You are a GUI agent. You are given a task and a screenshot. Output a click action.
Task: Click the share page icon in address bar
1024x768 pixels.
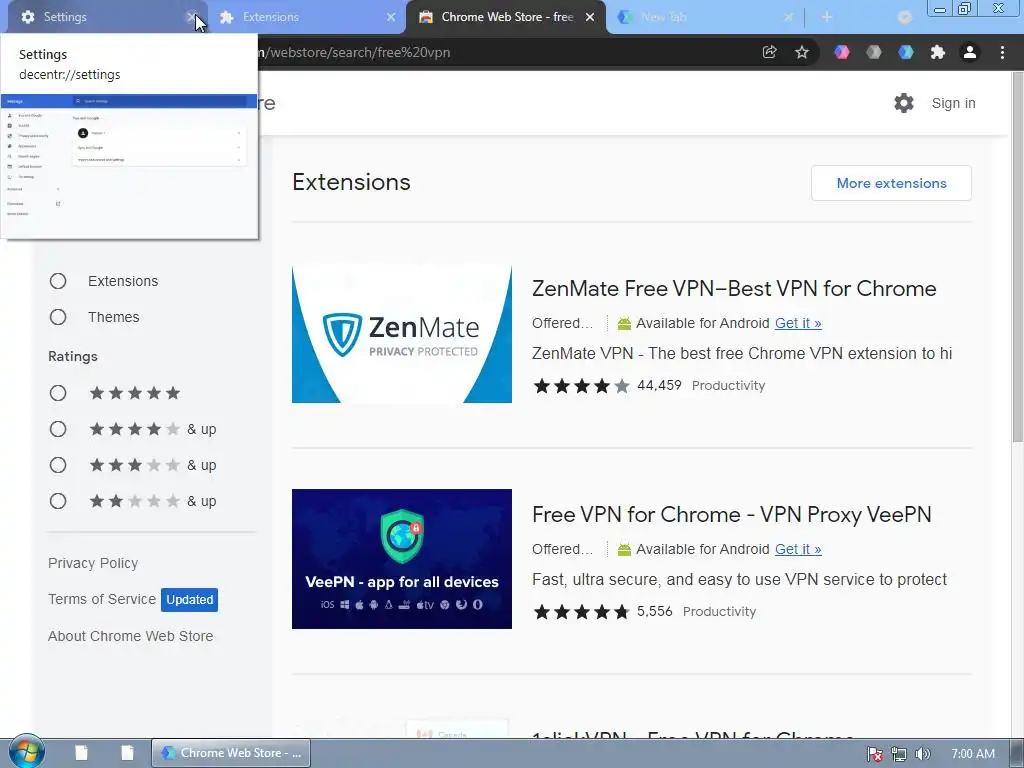[769, 52]
